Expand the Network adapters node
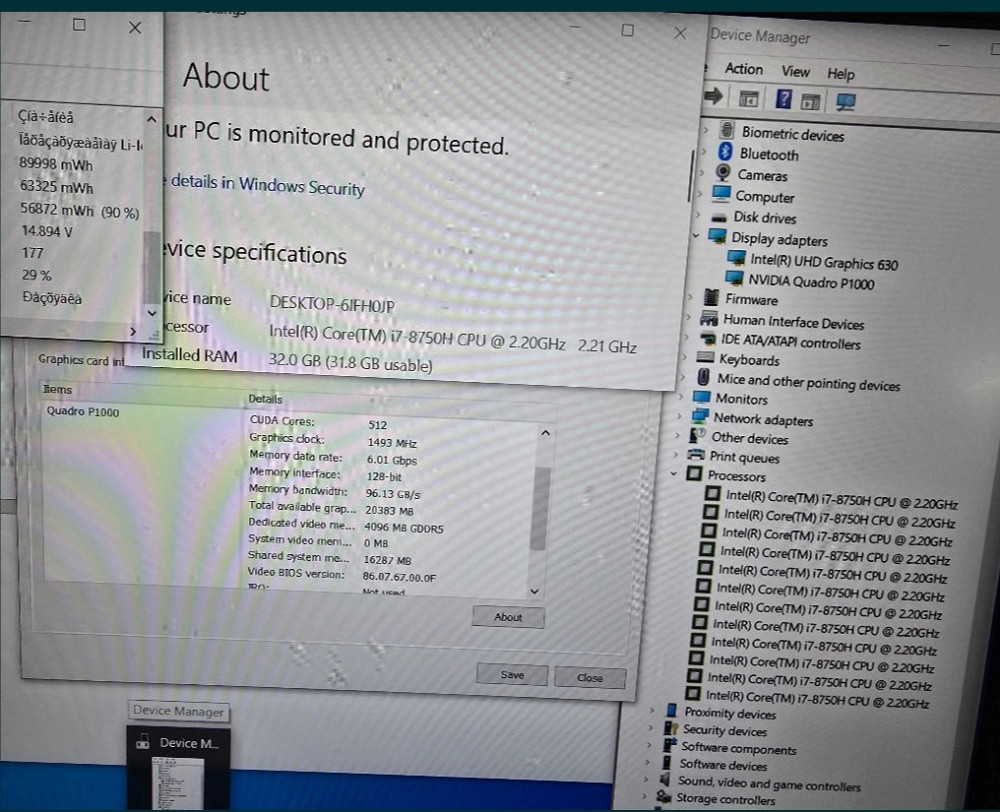 681,417
